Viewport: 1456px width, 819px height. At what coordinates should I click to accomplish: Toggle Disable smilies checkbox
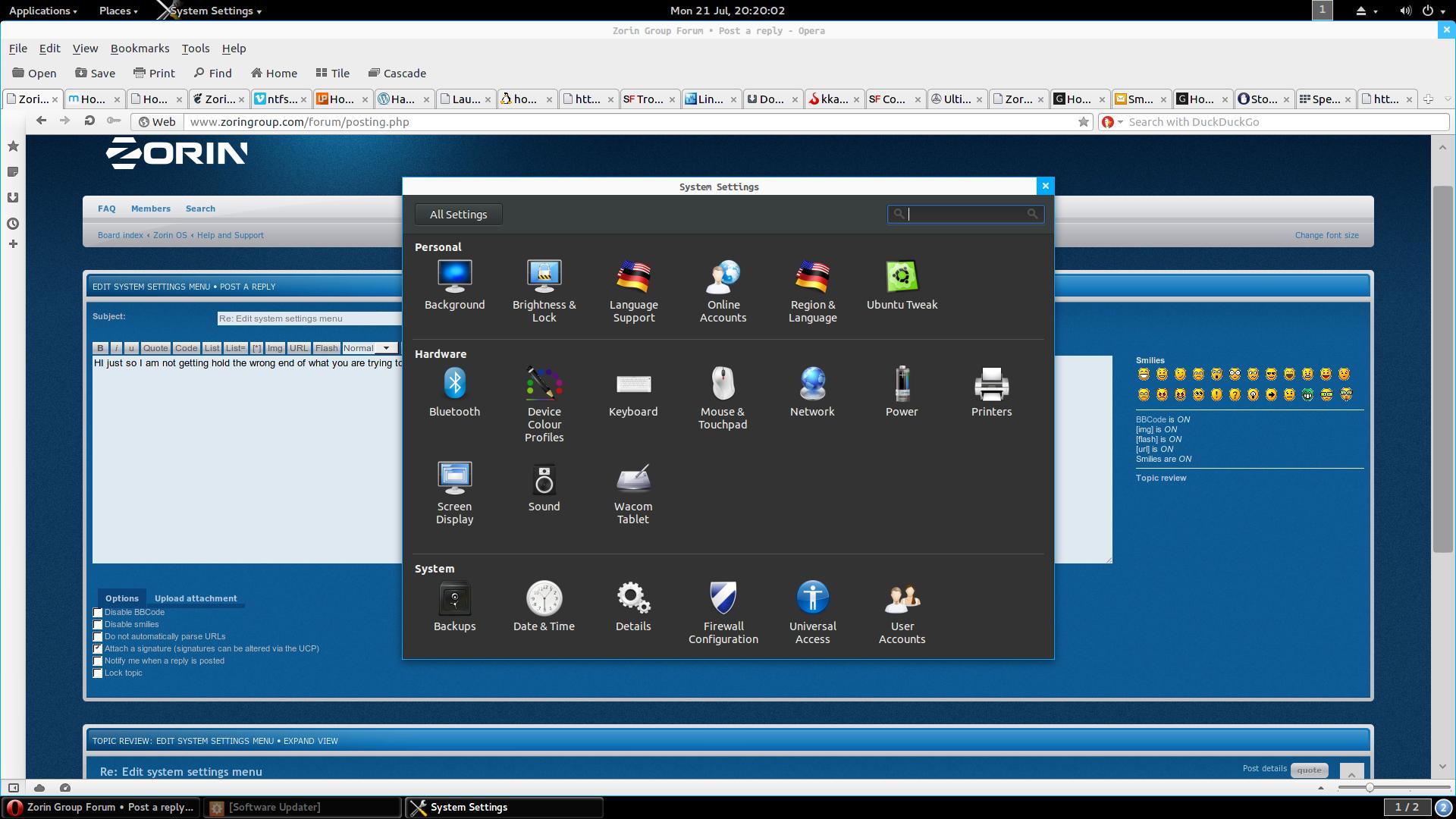click(98, 625)
